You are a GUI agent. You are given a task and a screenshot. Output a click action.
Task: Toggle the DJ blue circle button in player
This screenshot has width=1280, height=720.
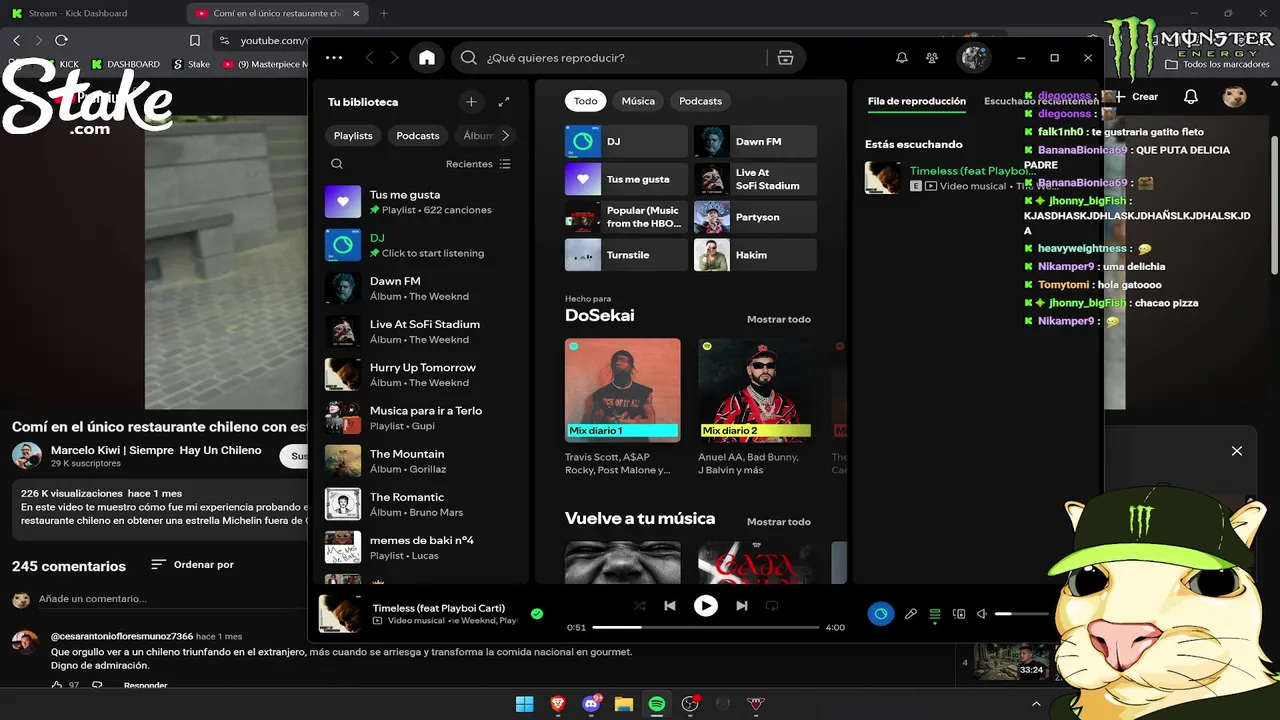pos(880,614)
